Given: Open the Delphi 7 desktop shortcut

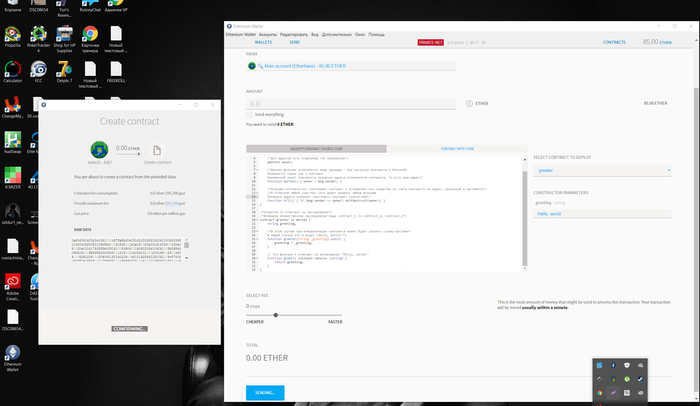Looking at the screenshot, I should (x=64, y=72).
